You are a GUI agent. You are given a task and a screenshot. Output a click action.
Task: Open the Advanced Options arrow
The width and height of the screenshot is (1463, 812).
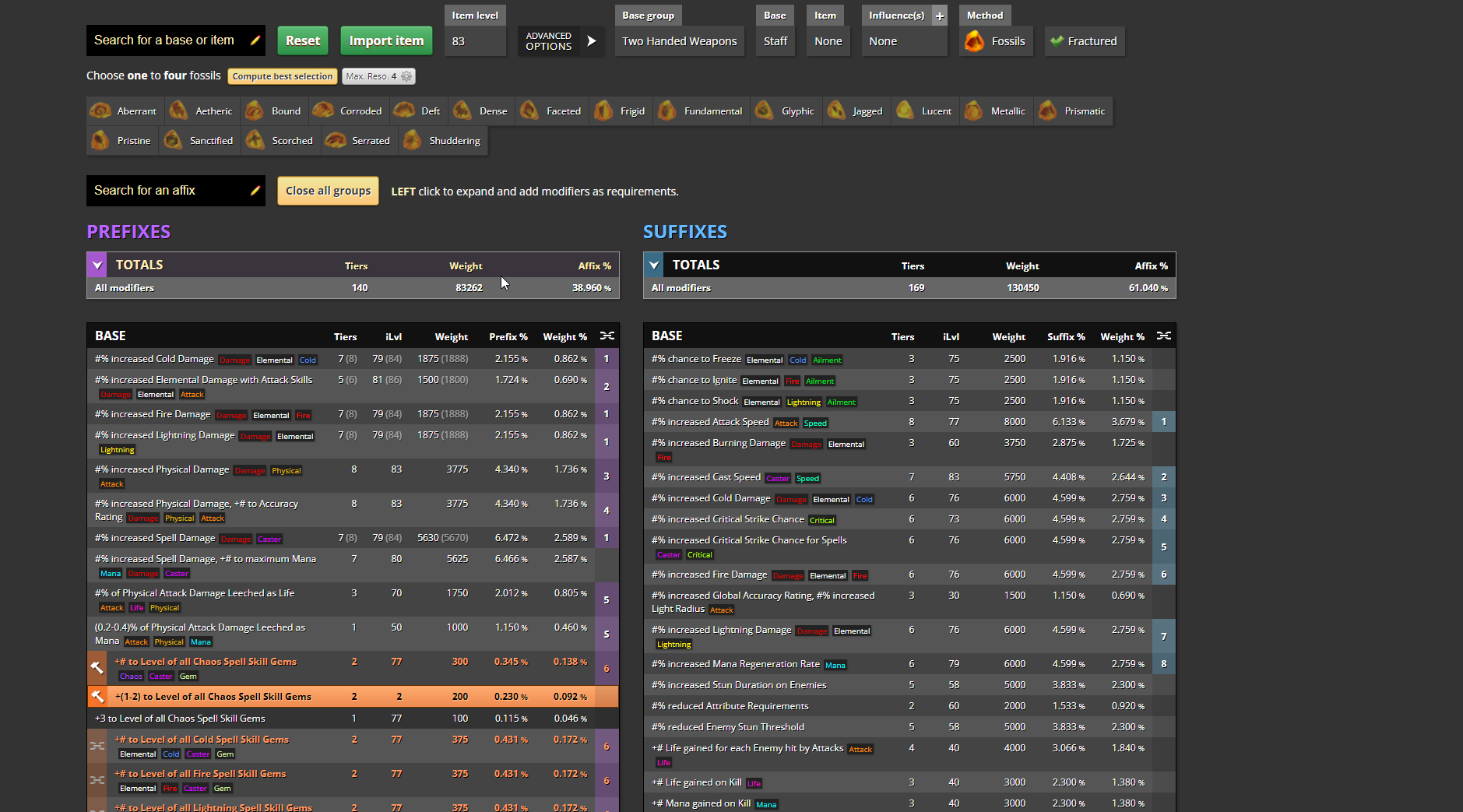pos(592,41)
